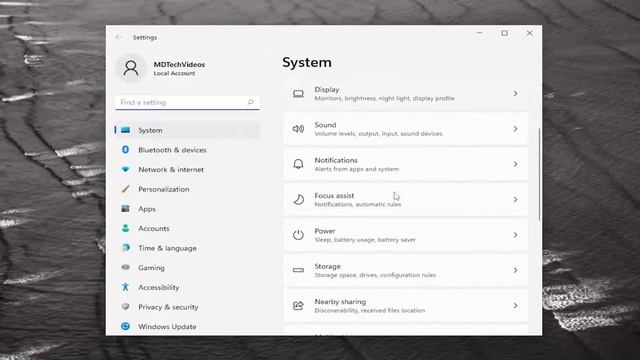Screen dimensions: 640x360
Task: Click the settings list vertical scrollbar
Action: 540,175
